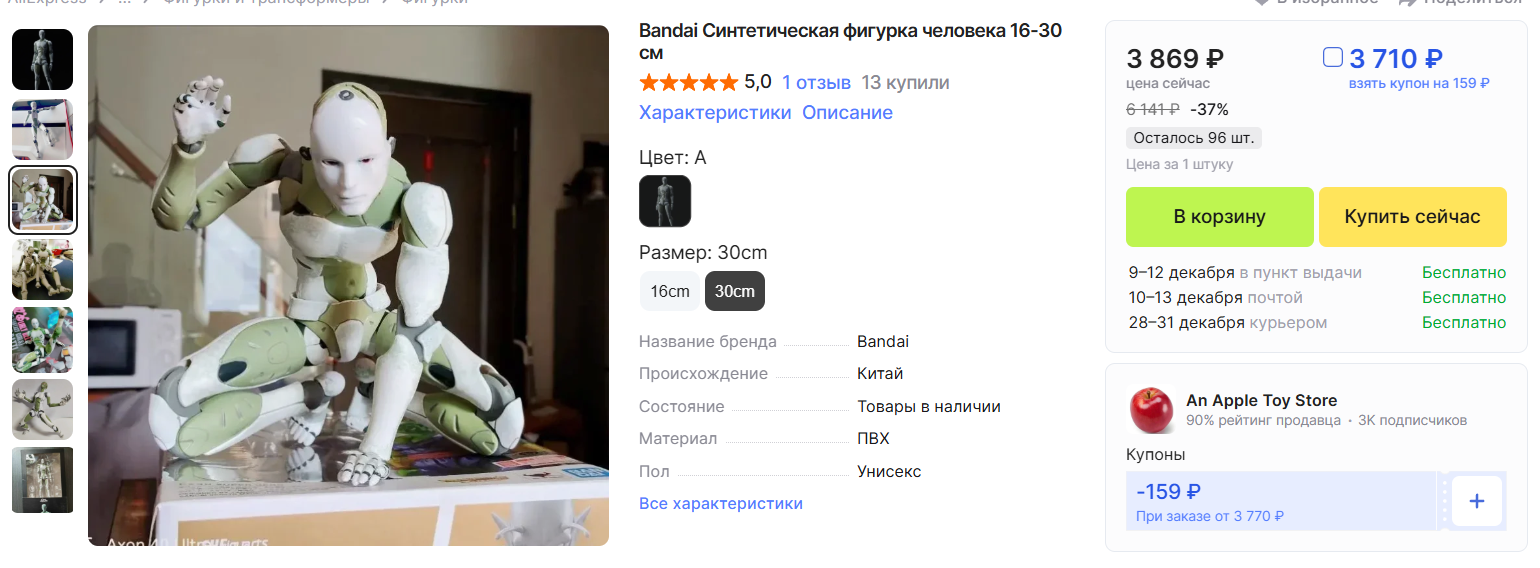
Task: Select the first gray figure thumbnail
Action: tap(42, 60)
